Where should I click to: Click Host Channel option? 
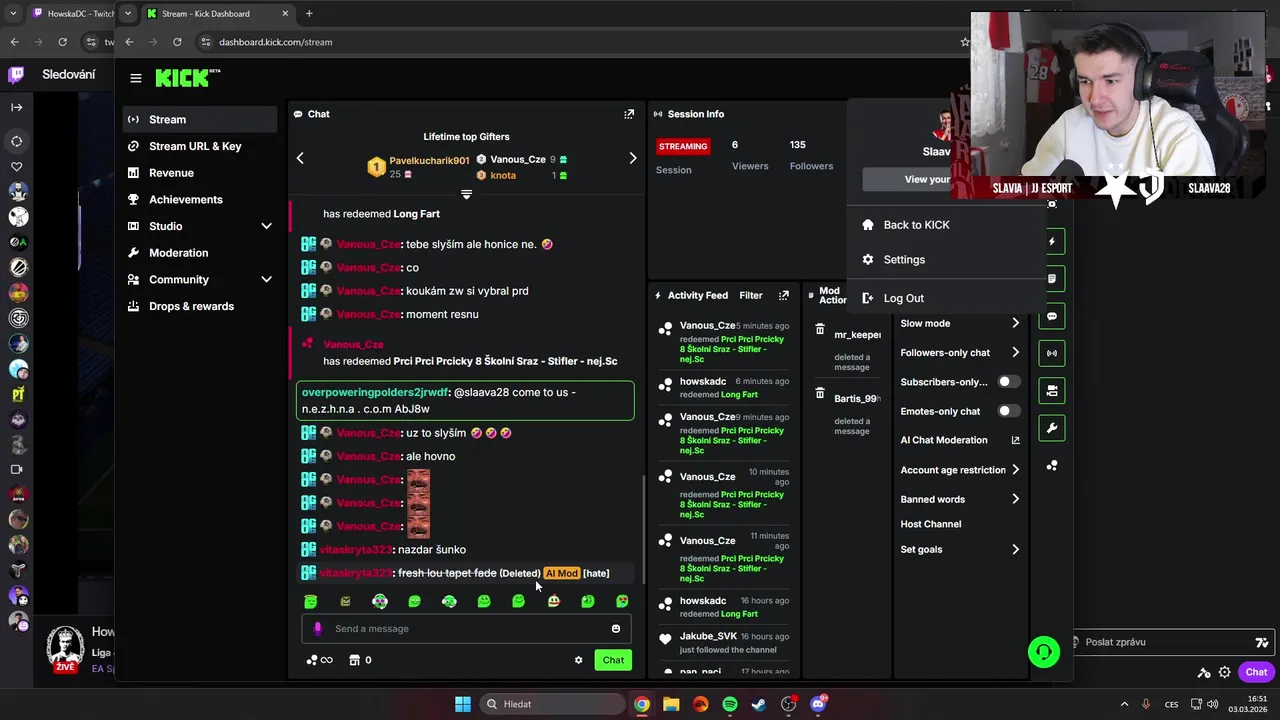[931, 524]
